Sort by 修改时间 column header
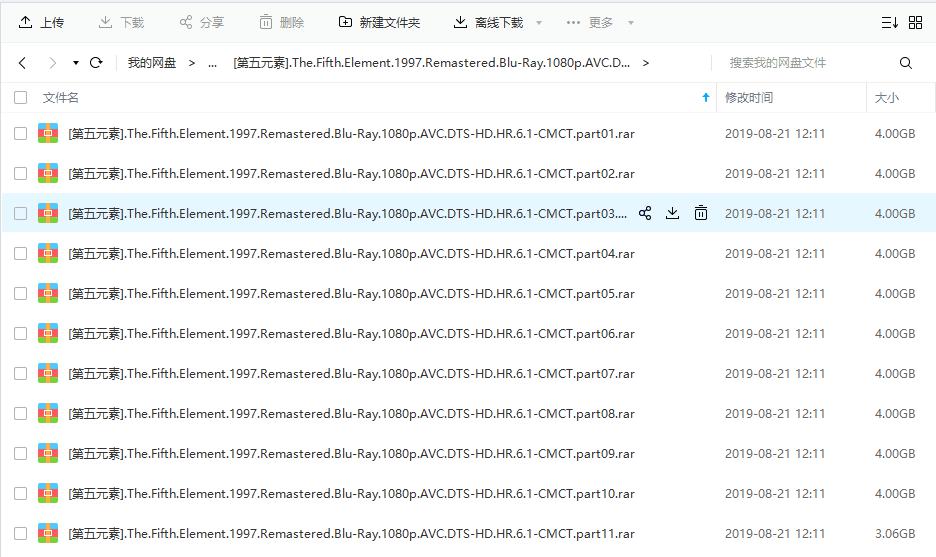 (x=749, y=97)
